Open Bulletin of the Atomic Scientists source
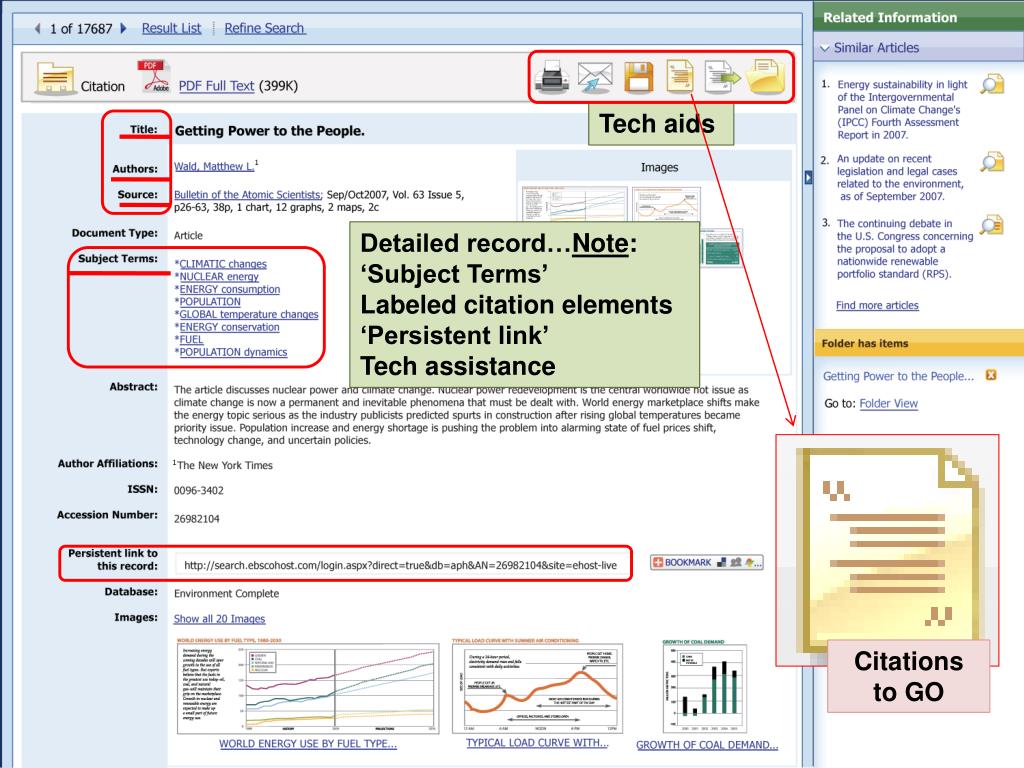Viewport: 1024px width, 768px height. pyautogui.click(x=248, y=195)
